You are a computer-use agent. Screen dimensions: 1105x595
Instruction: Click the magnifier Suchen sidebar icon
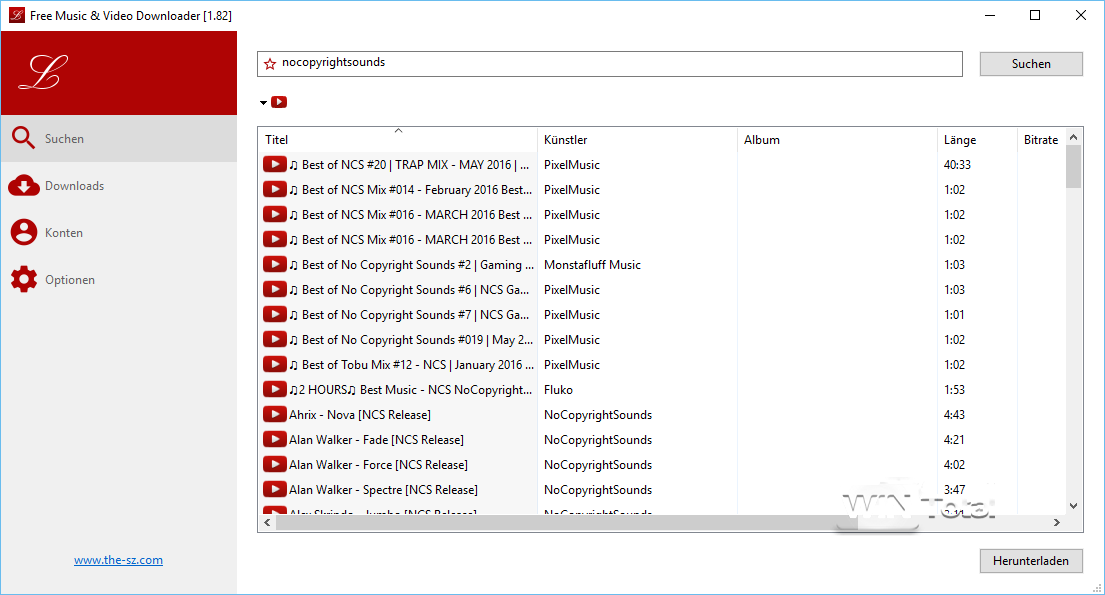[23, 138]
